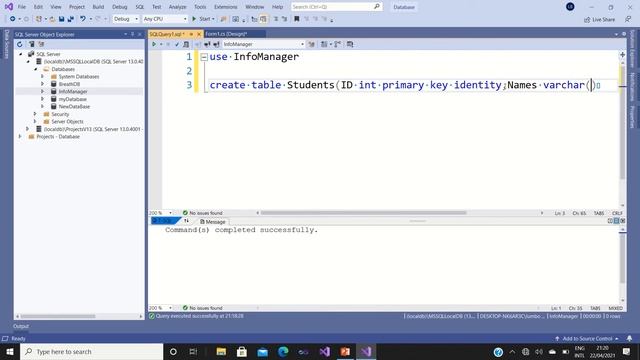Click the Live Share button
Screen dimensions: 640x360
[x=599, y=19]
